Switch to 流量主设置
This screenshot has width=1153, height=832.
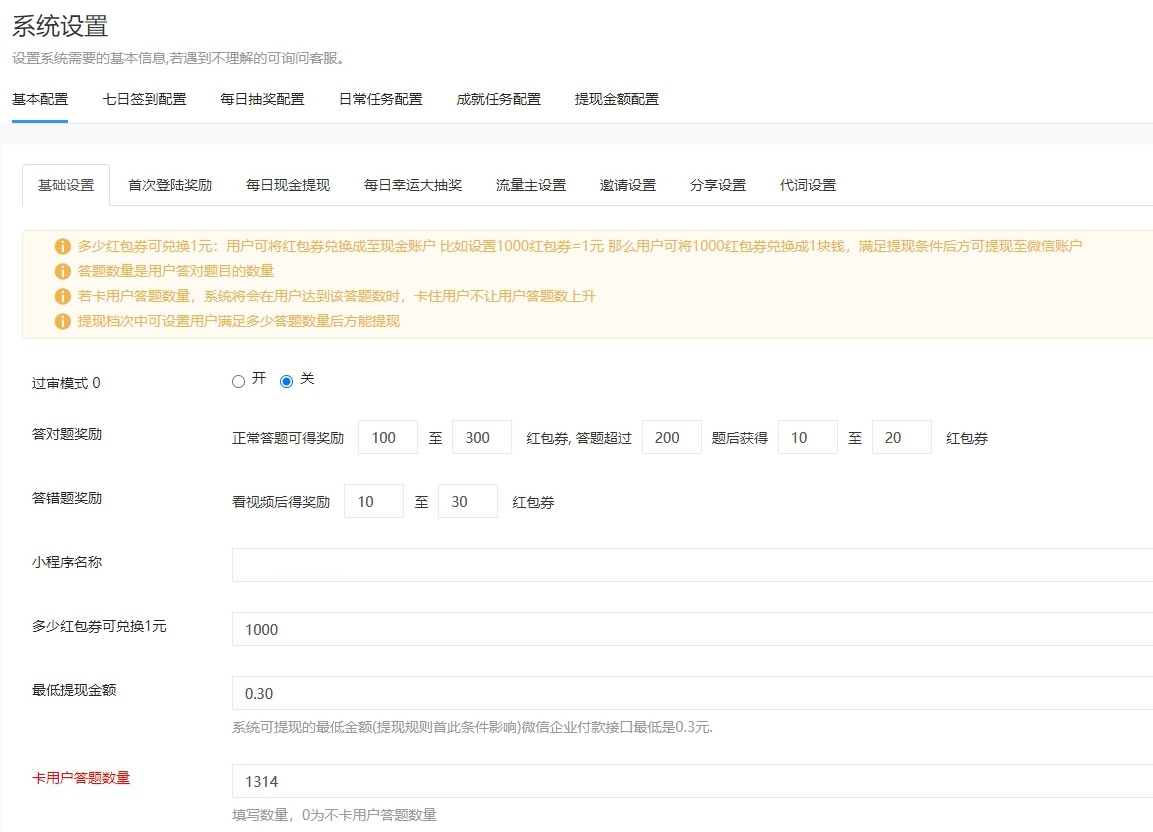point(529,185)
